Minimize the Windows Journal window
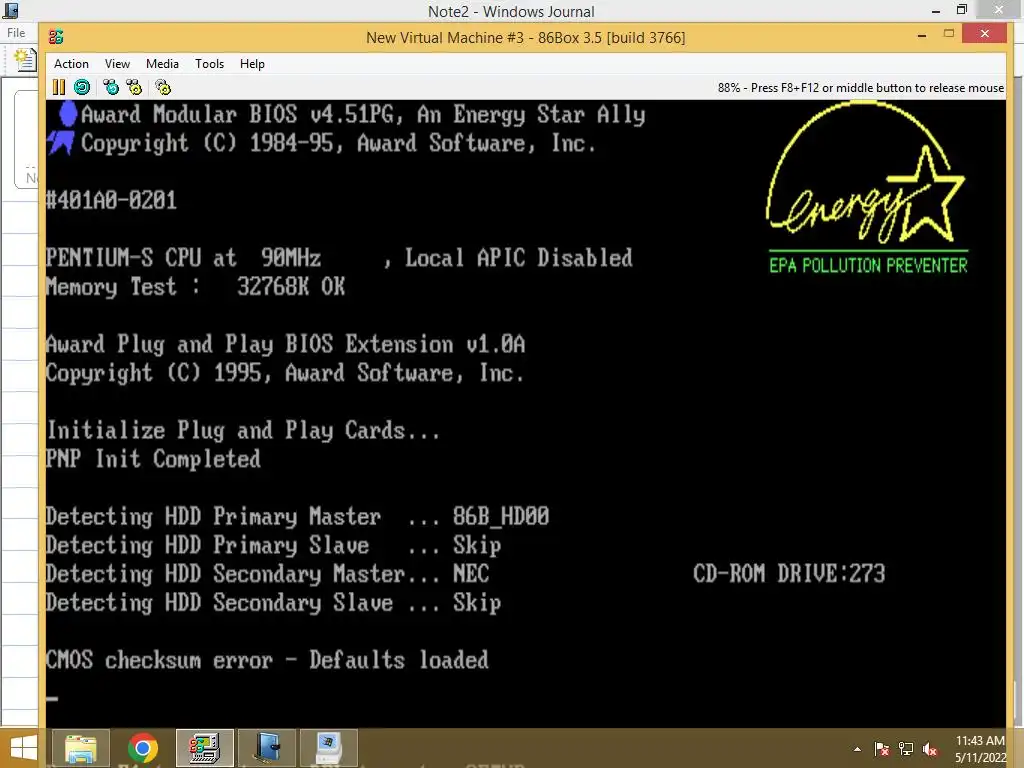Viewport: 1024px width, 768px height. click(936, 10)
